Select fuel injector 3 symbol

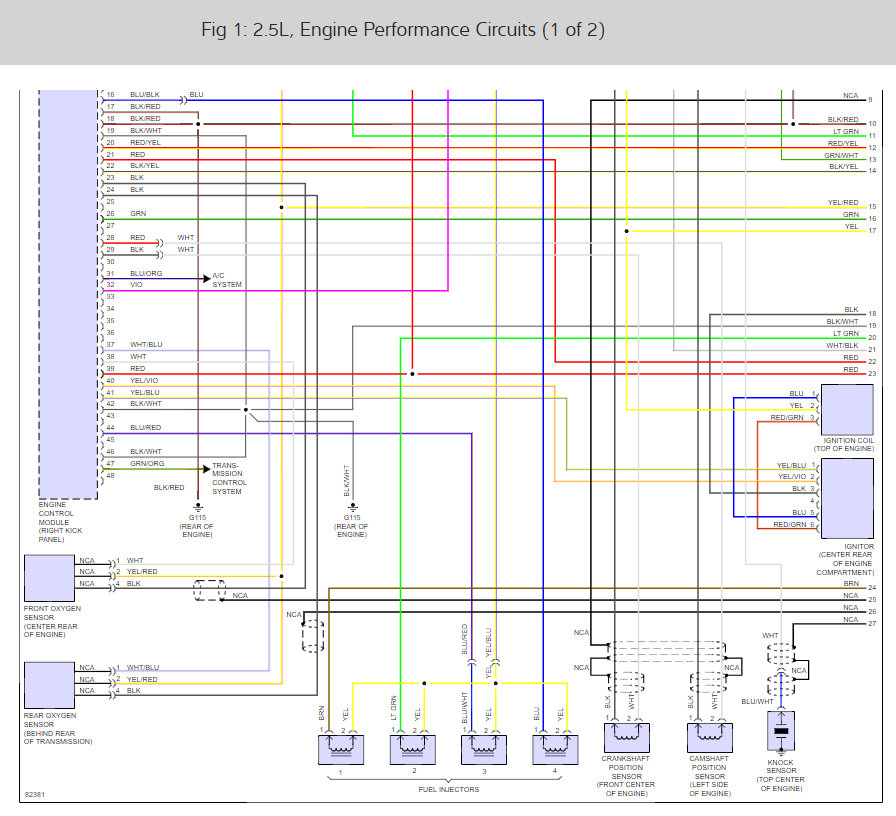tap(484, 749)
